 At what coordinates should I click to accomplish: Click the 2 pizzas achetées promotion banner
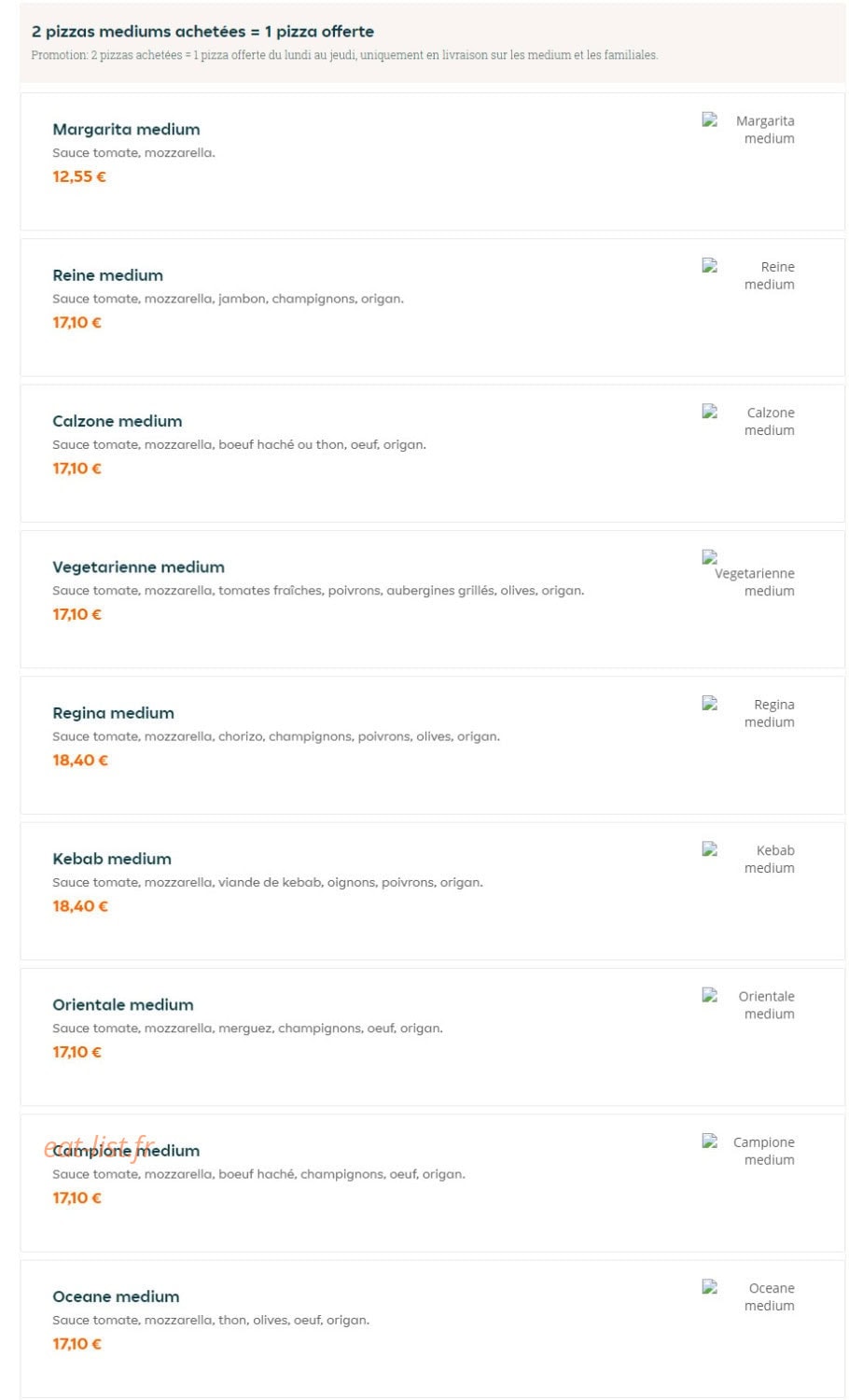[x=433, y=43]
